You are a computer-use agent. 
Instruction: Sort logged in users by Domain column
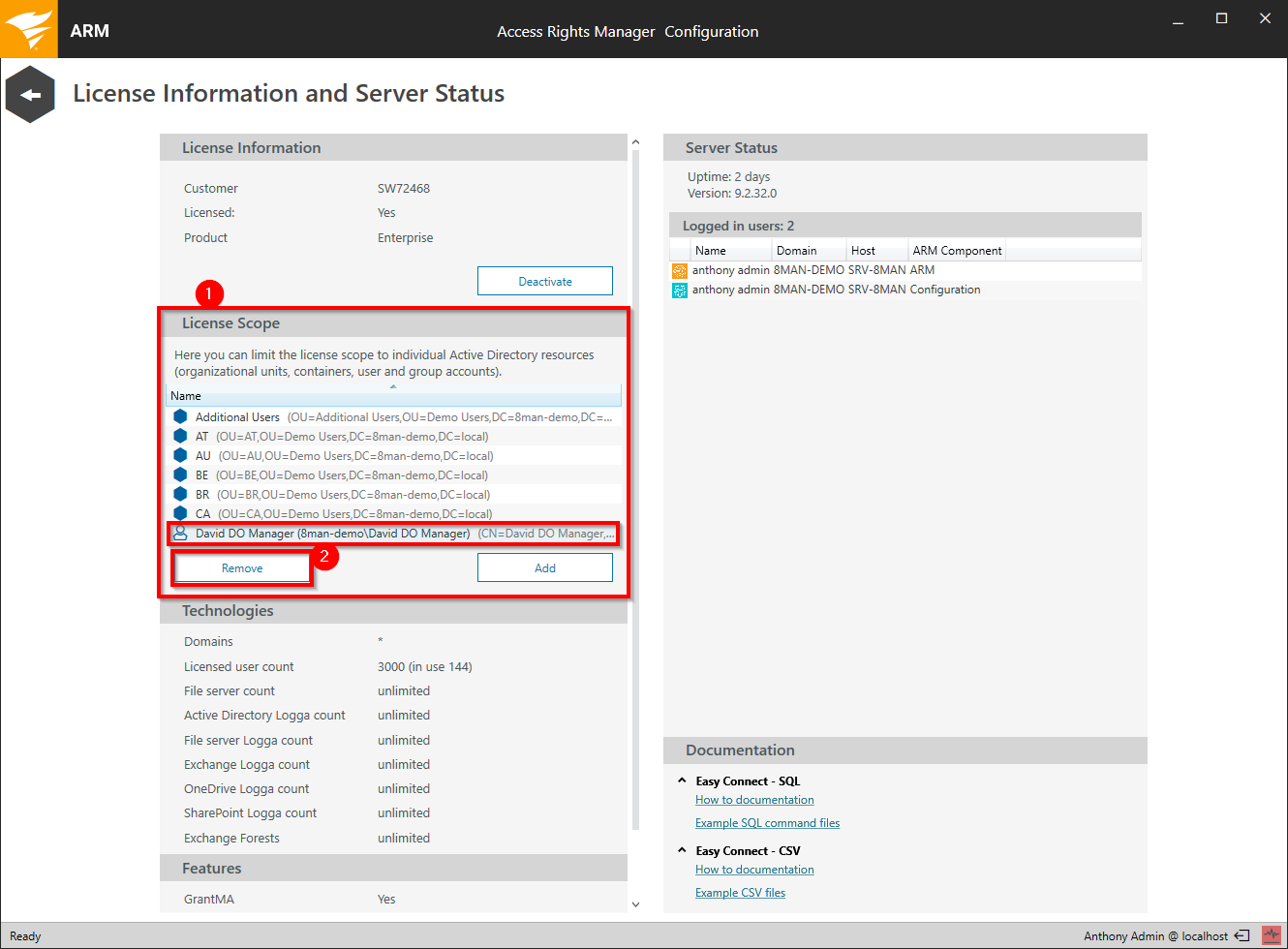pos(809,250)
